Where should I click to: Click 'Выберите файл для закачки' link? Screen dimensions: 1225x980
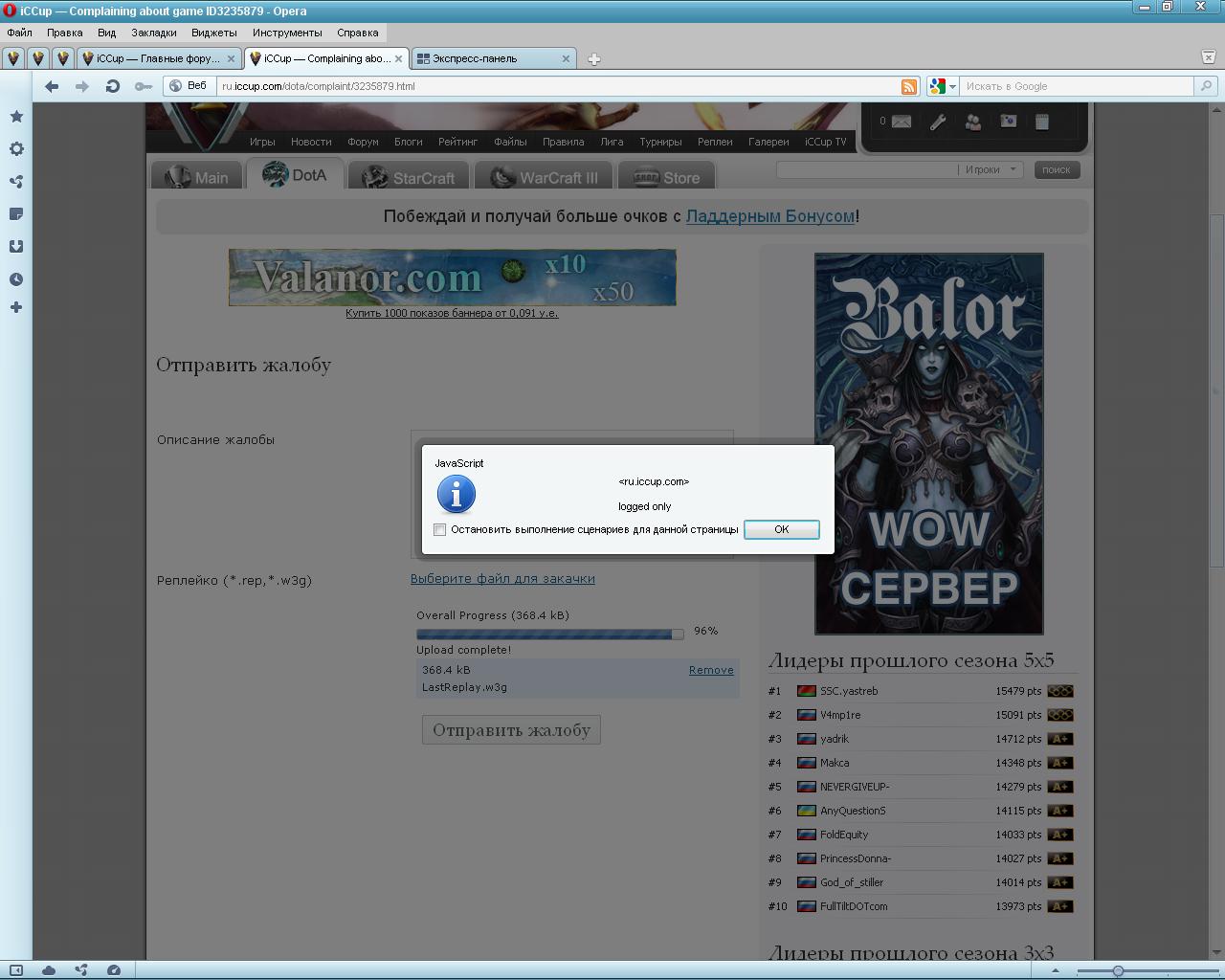502,579
